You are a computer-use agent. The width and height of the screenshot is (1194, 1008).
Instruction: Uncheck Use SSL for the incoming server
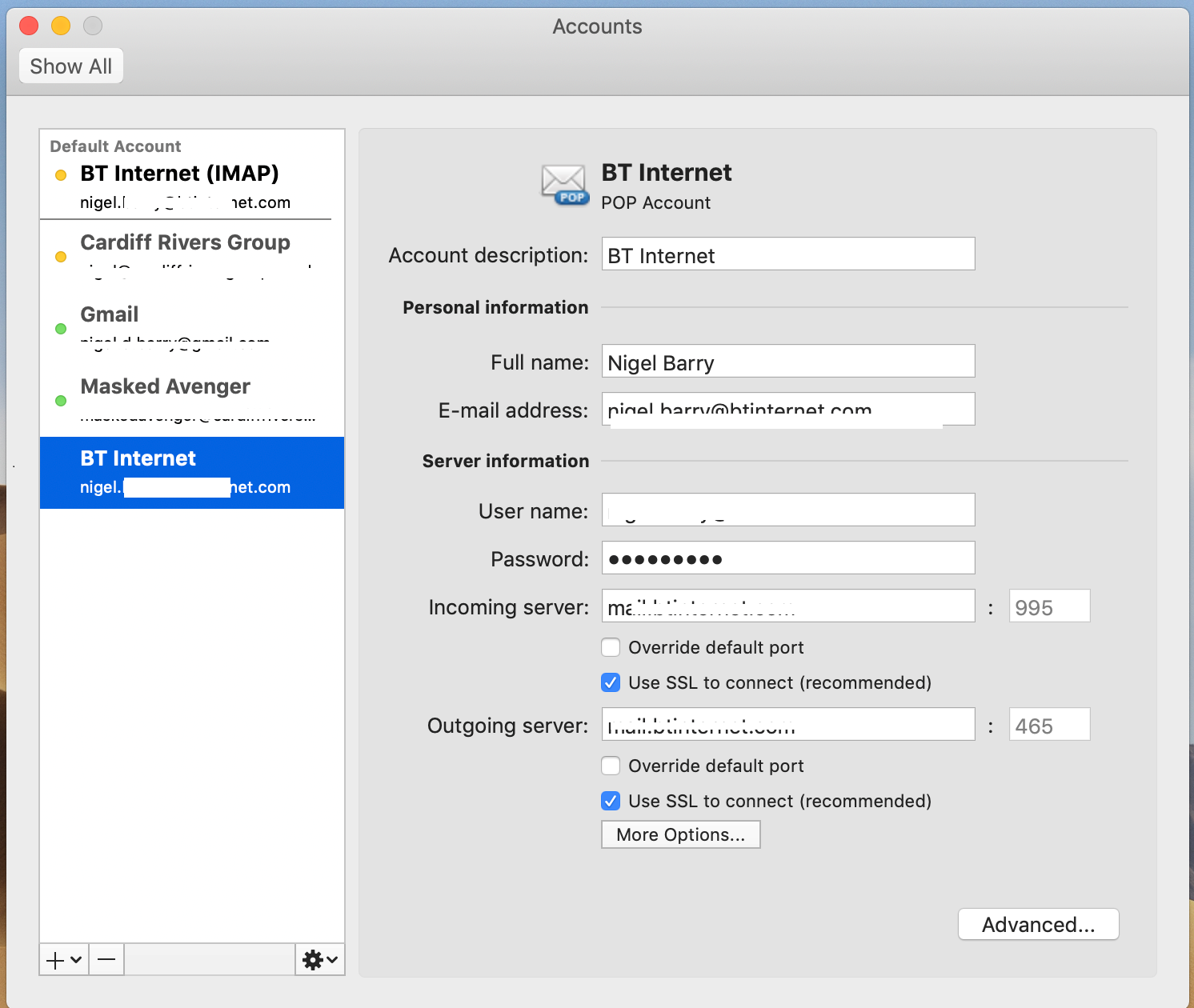click(x=611, y=682)
